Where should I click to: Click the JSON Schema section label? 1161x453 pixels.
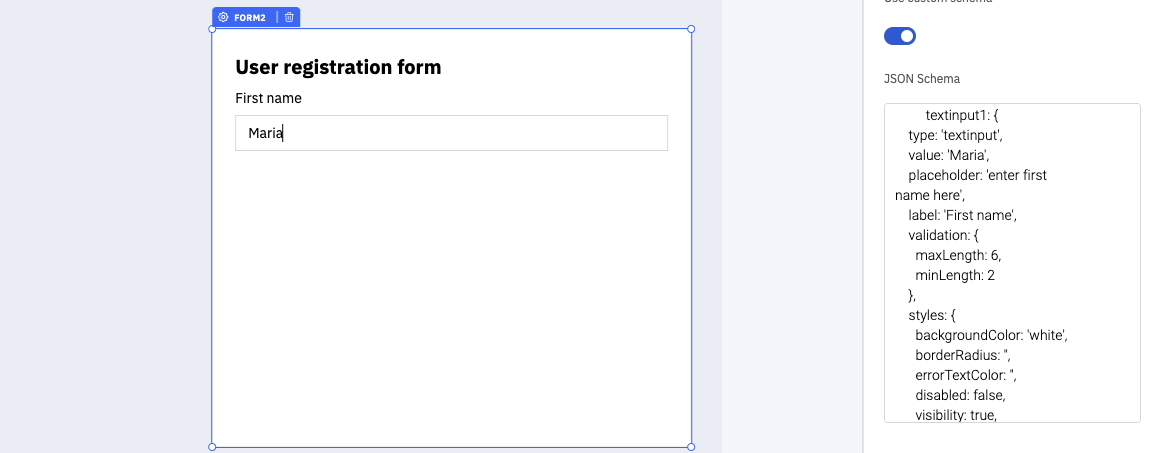tap(921, 78)
